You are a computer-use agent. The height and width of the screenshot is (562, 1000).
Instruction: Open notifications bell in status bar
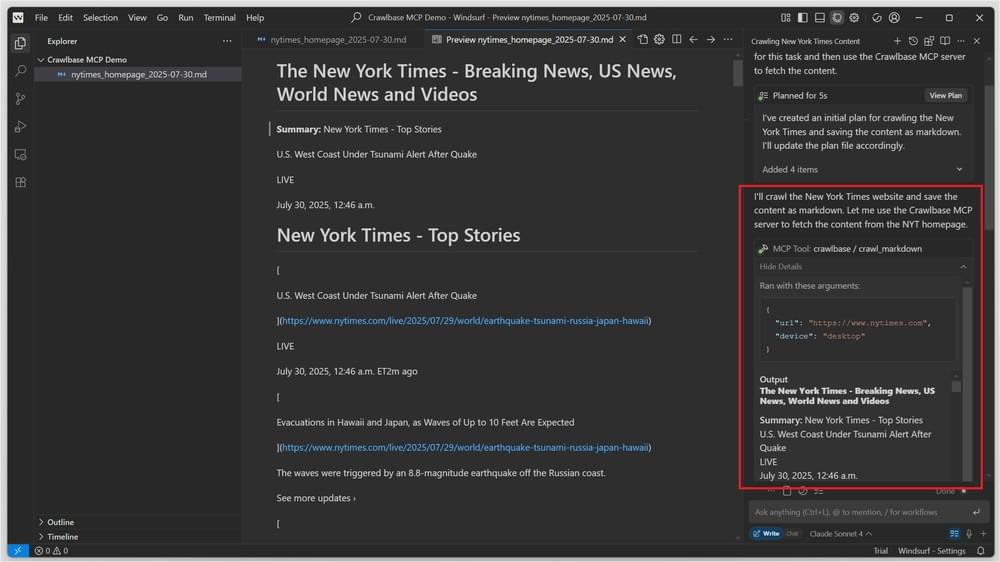(x=981, y=551)
